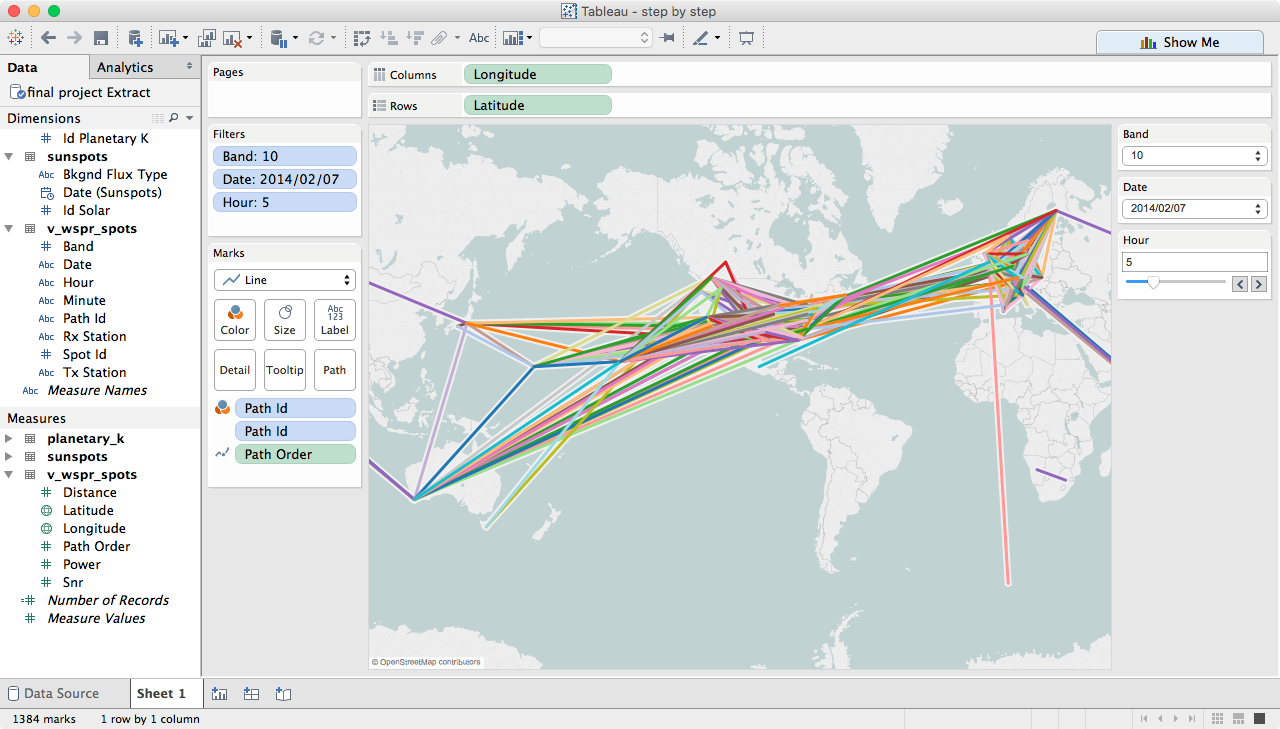The image size is (1280, 729).
Task: Click the Longitude pill on Columns shelf
Action: pyautogui.click(x=538, y=74)
